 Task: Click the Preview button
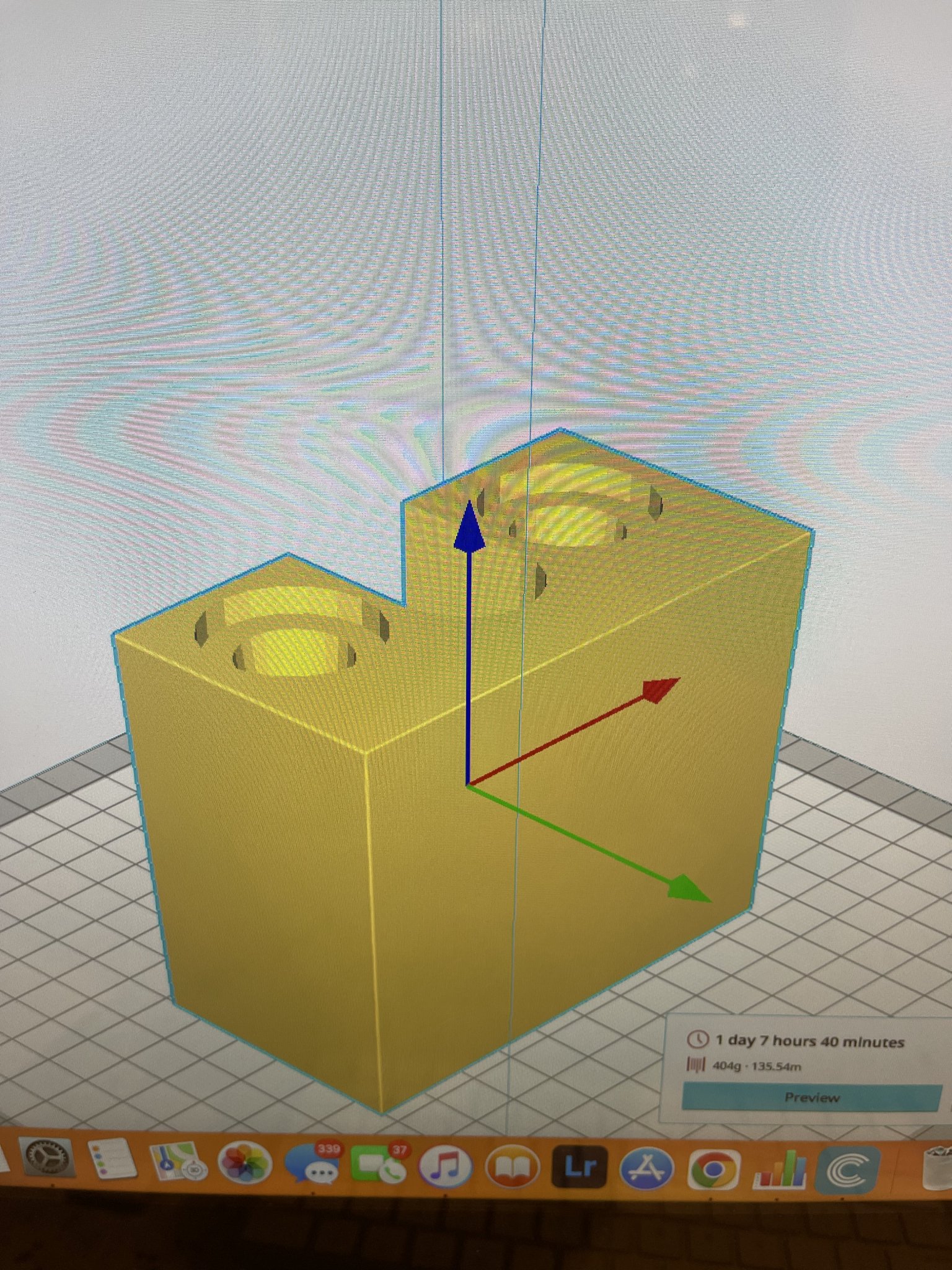(811, 1098)
